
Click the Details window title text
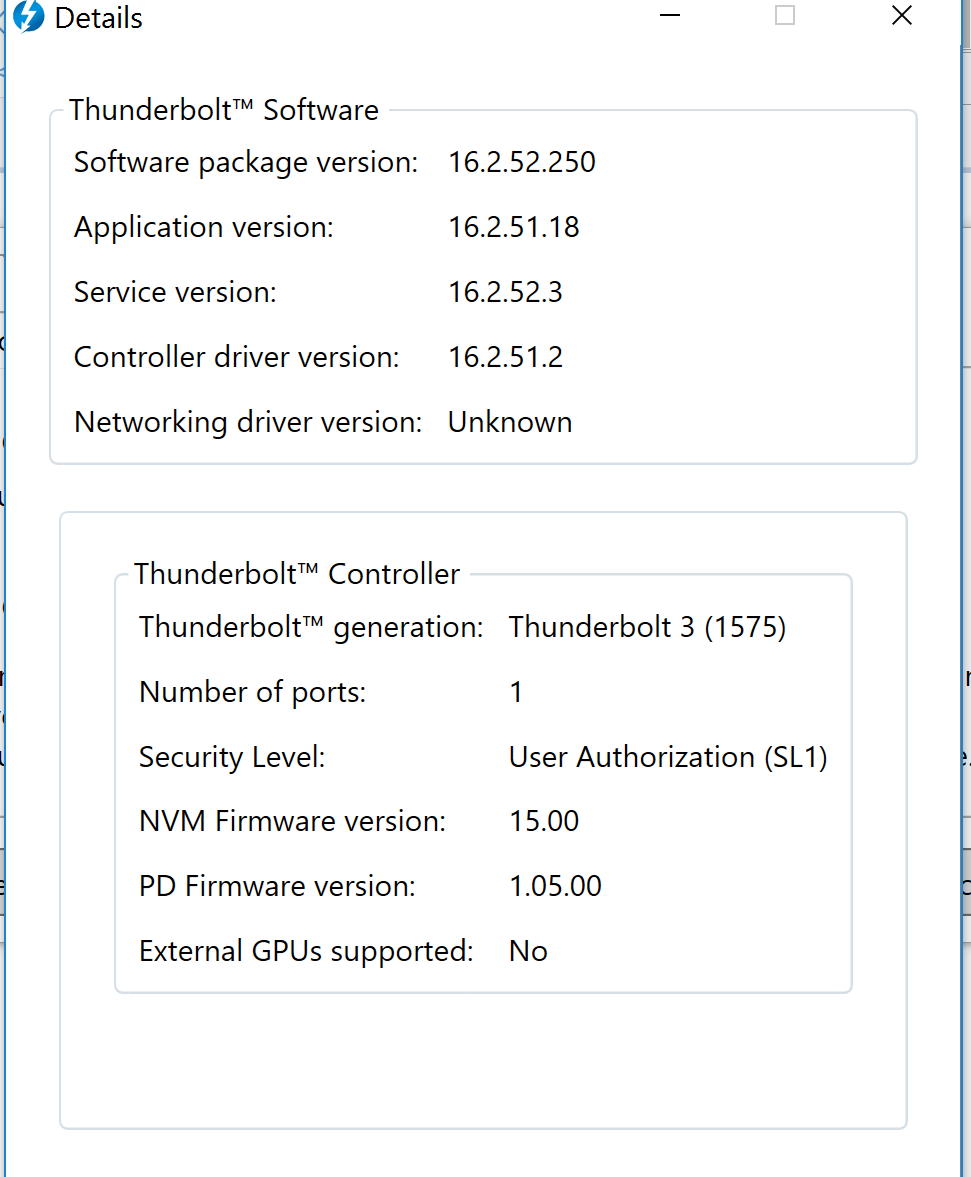tap(98, 18)
